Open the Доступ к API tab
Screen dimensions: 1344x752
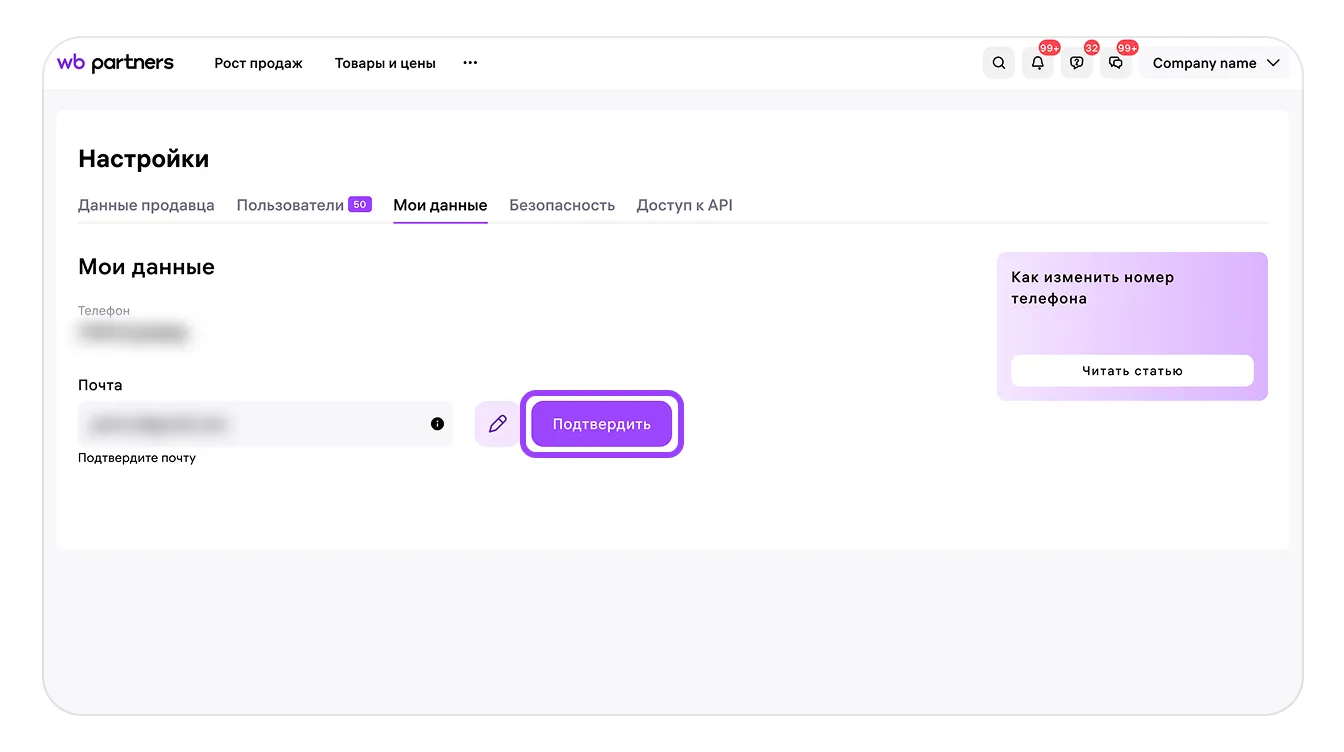685,205
